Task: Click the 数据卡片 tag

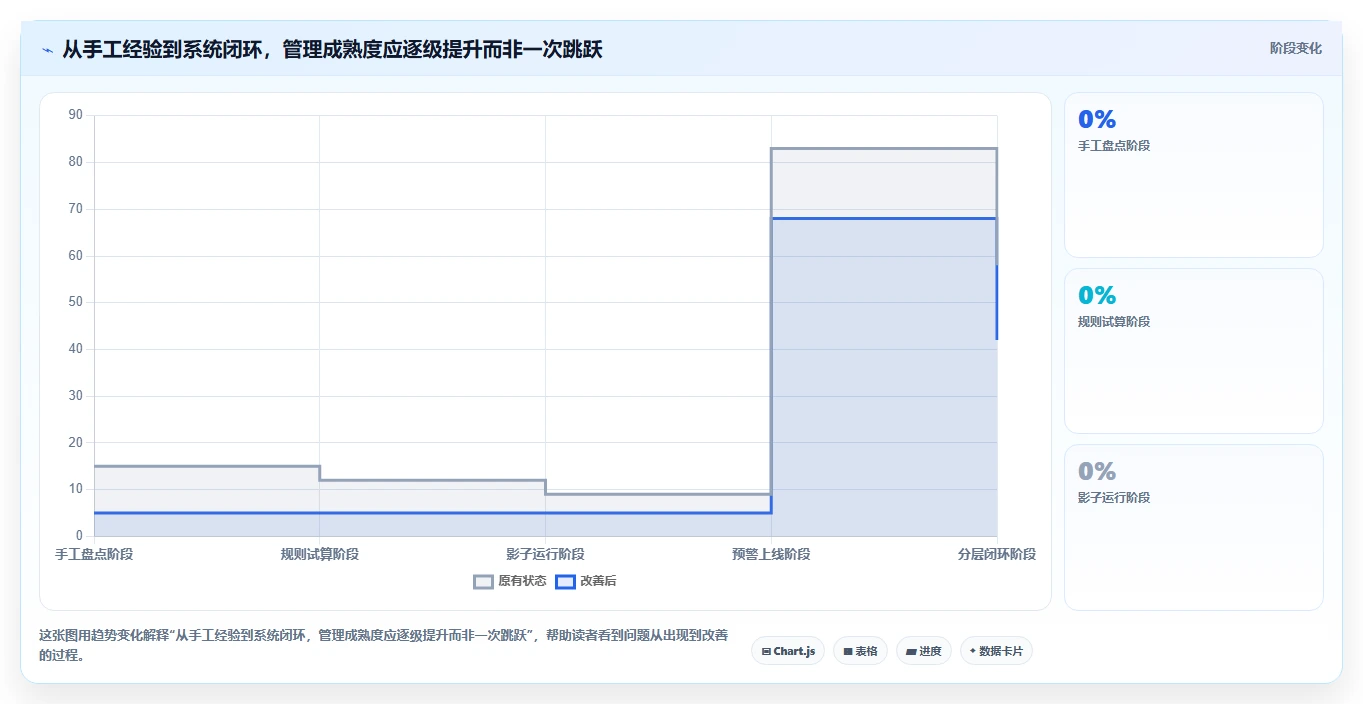Action: pyautogui.click(x=996, y=651)
